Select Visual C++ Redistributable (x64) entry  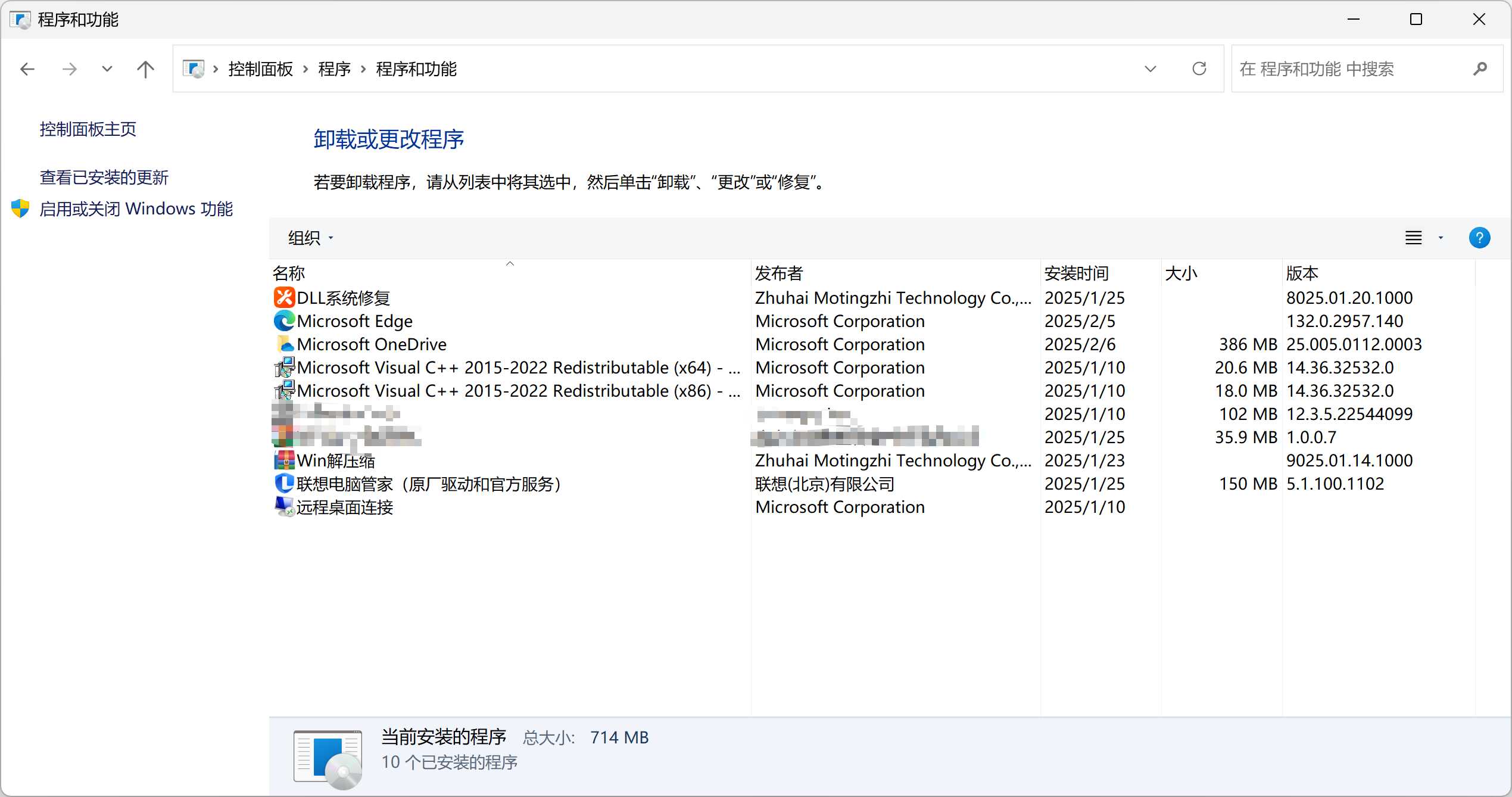(x=872, y=368)
